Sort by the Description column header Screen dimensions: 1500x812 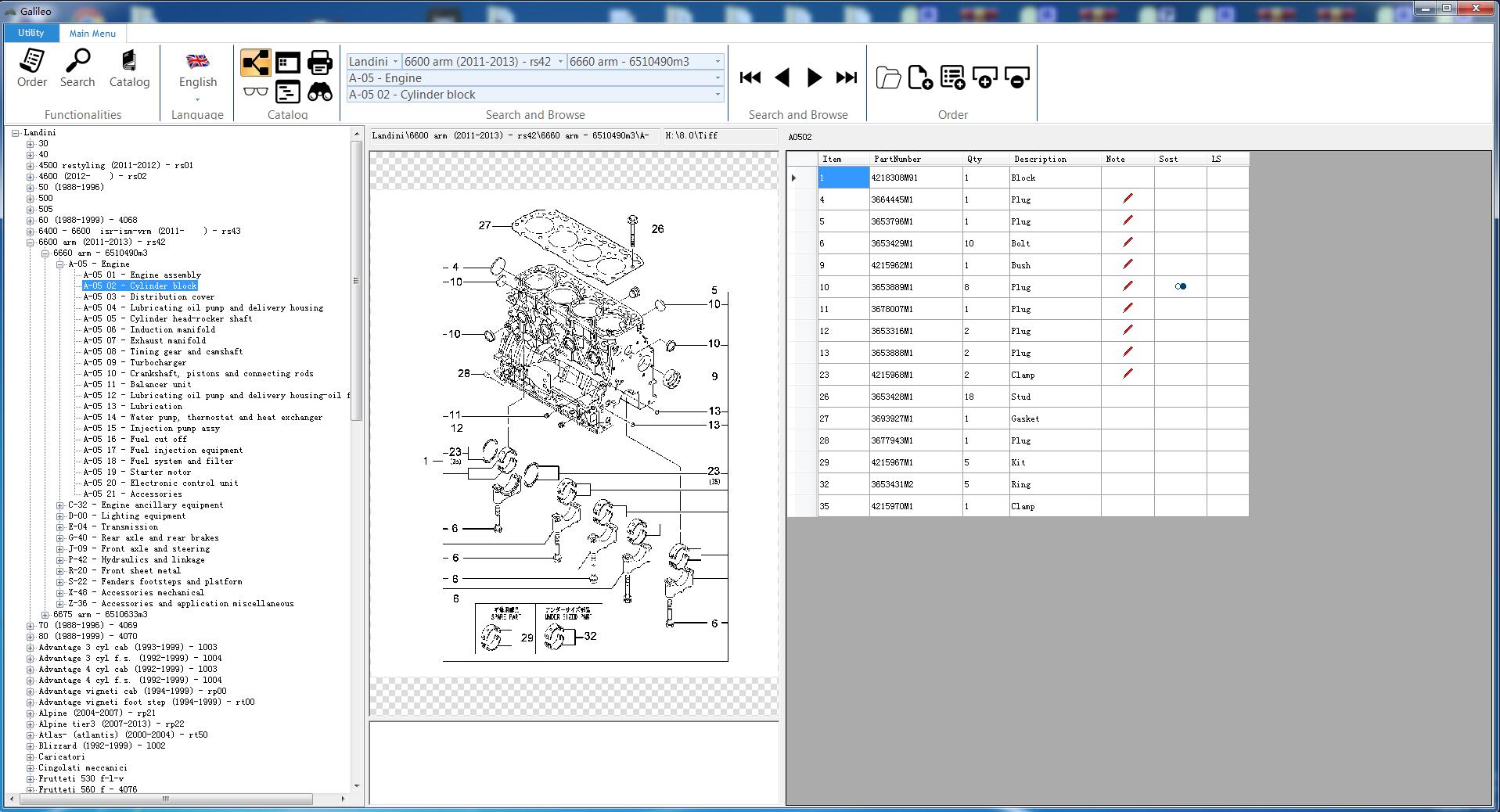1055,159
